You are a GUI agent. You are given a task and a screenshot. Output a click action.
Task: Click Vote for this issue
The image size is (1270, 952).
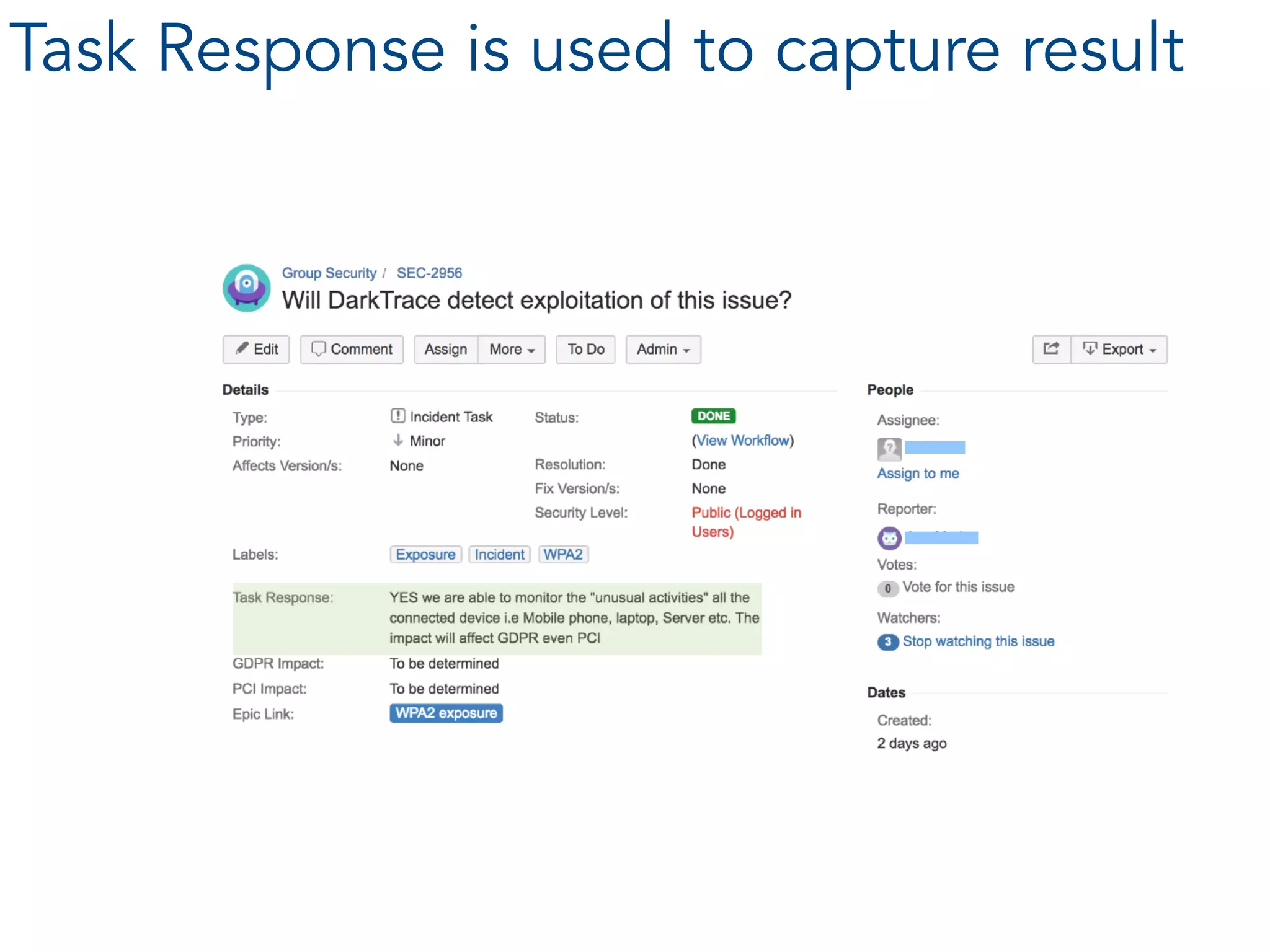958,587
